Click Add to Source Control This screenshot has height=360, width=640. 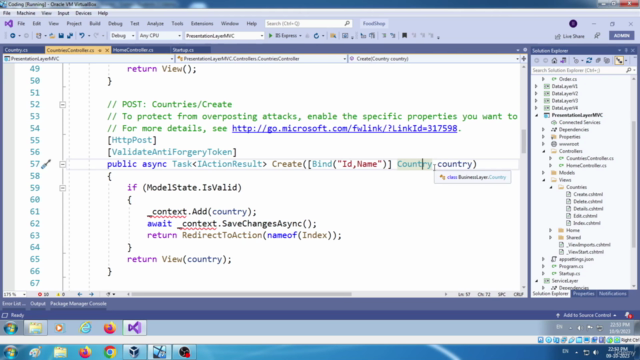click(587, 315)
